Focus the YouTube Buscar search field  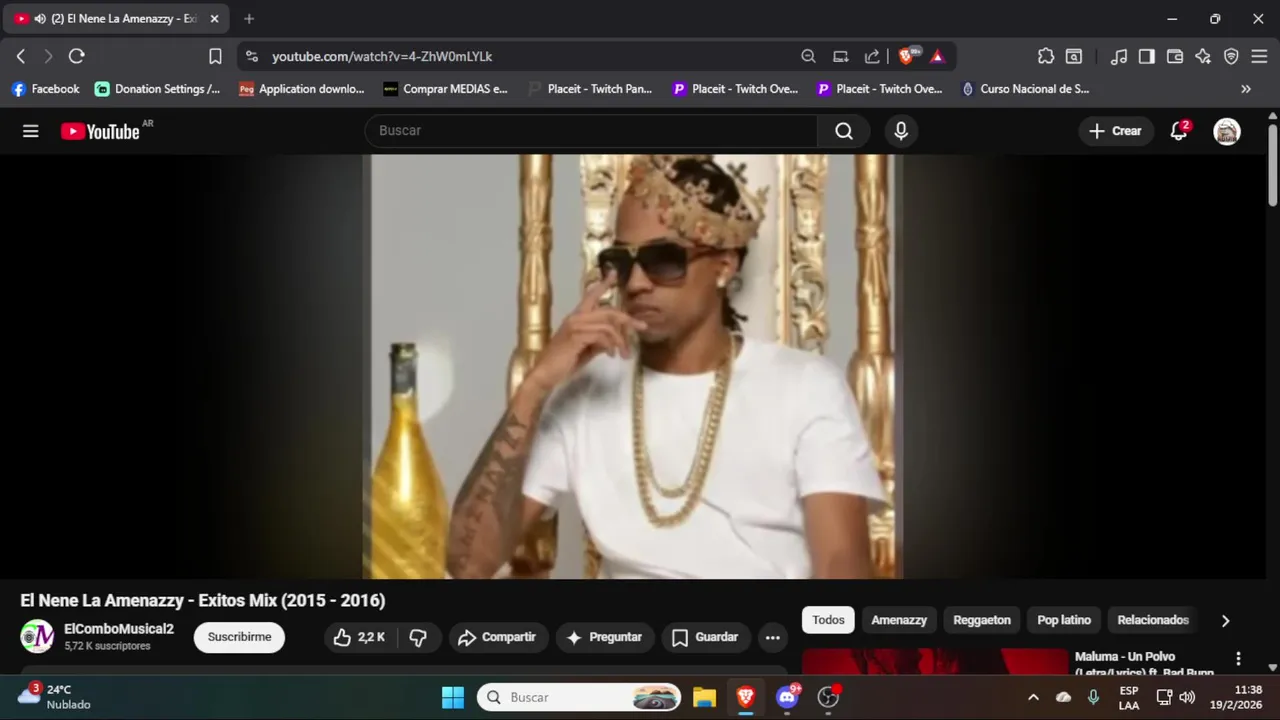pos(592,131)
